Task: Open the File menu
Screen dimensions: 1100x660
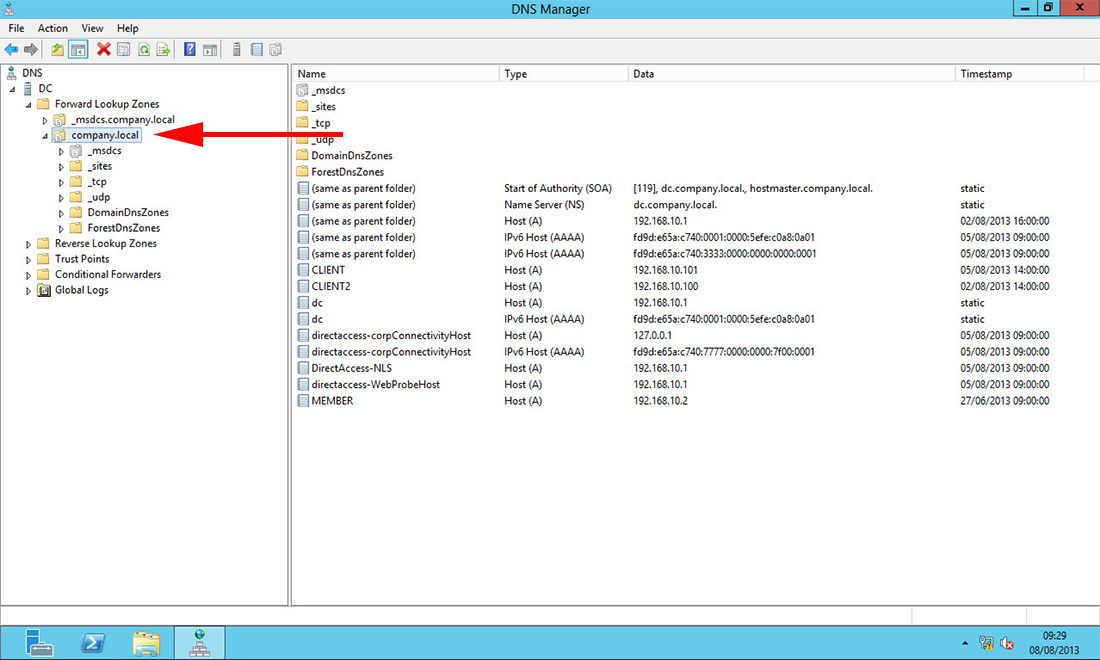Action: pos(16,28)
